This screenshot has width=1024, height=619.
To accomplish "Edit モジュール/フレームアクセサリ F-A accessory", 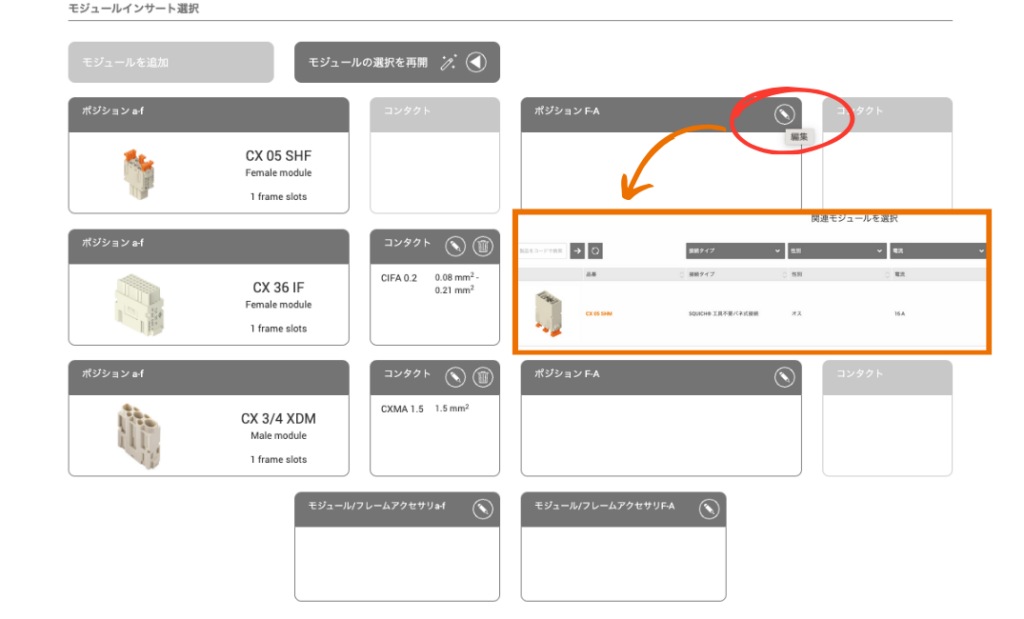I will coord(709,508).
